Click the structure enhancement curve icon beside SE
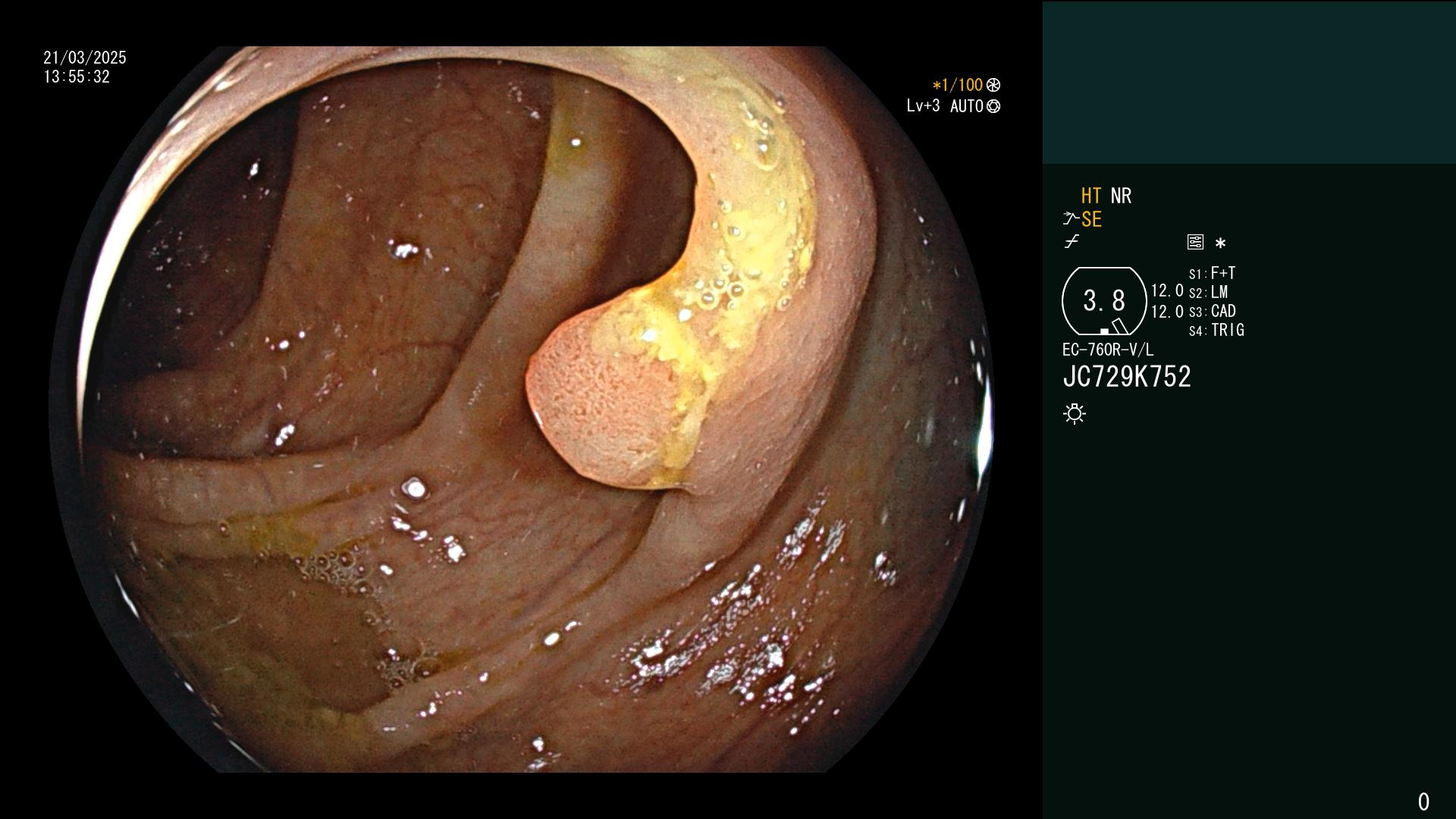Viewport: 1456px width, 819px height. click(1071, 219)
